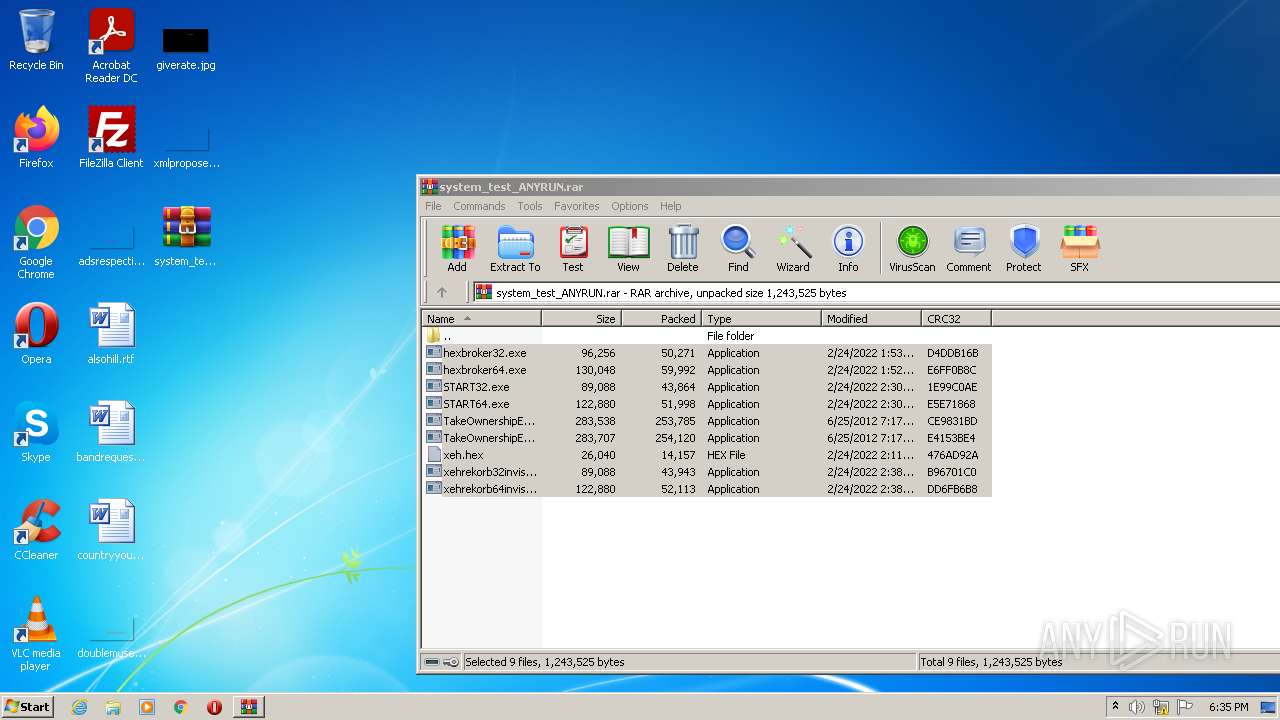Open the View tool in WinRAR
The image size is (1280, 720).
[628, 248]
